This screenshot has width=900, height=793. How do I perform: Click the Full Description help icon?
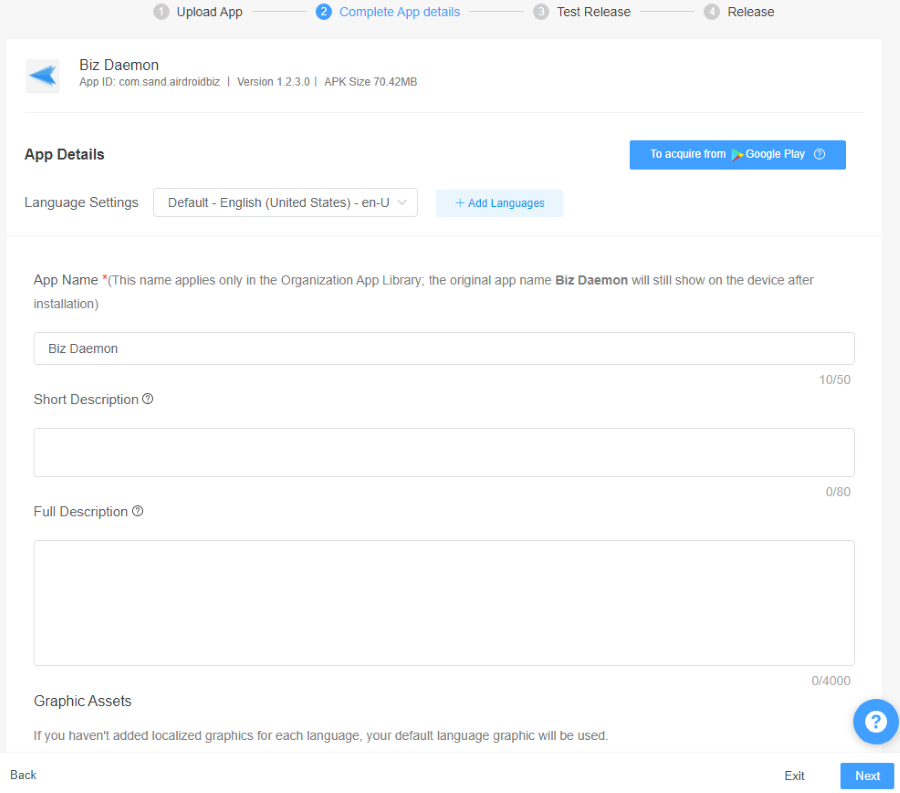click(x=138, y=511)
